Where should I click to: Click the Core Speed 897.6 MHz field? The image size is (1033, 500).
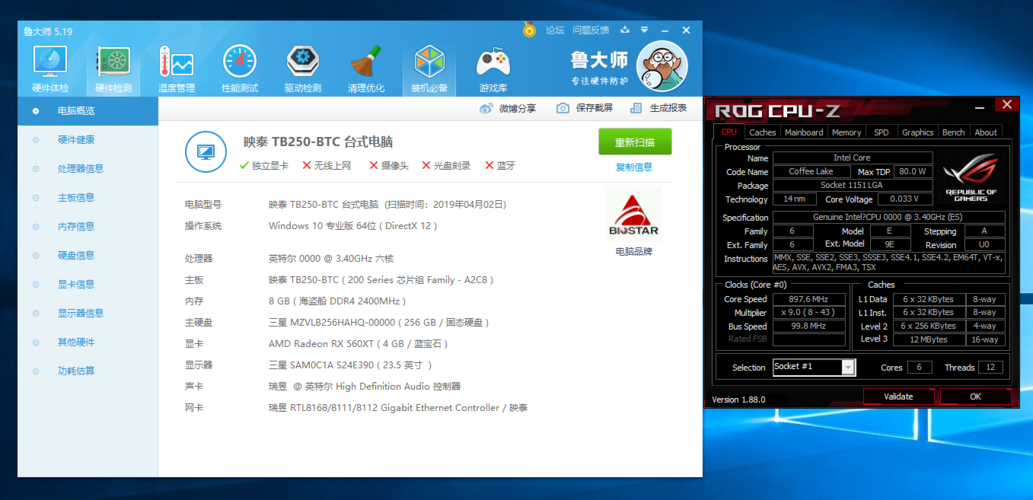809,299
